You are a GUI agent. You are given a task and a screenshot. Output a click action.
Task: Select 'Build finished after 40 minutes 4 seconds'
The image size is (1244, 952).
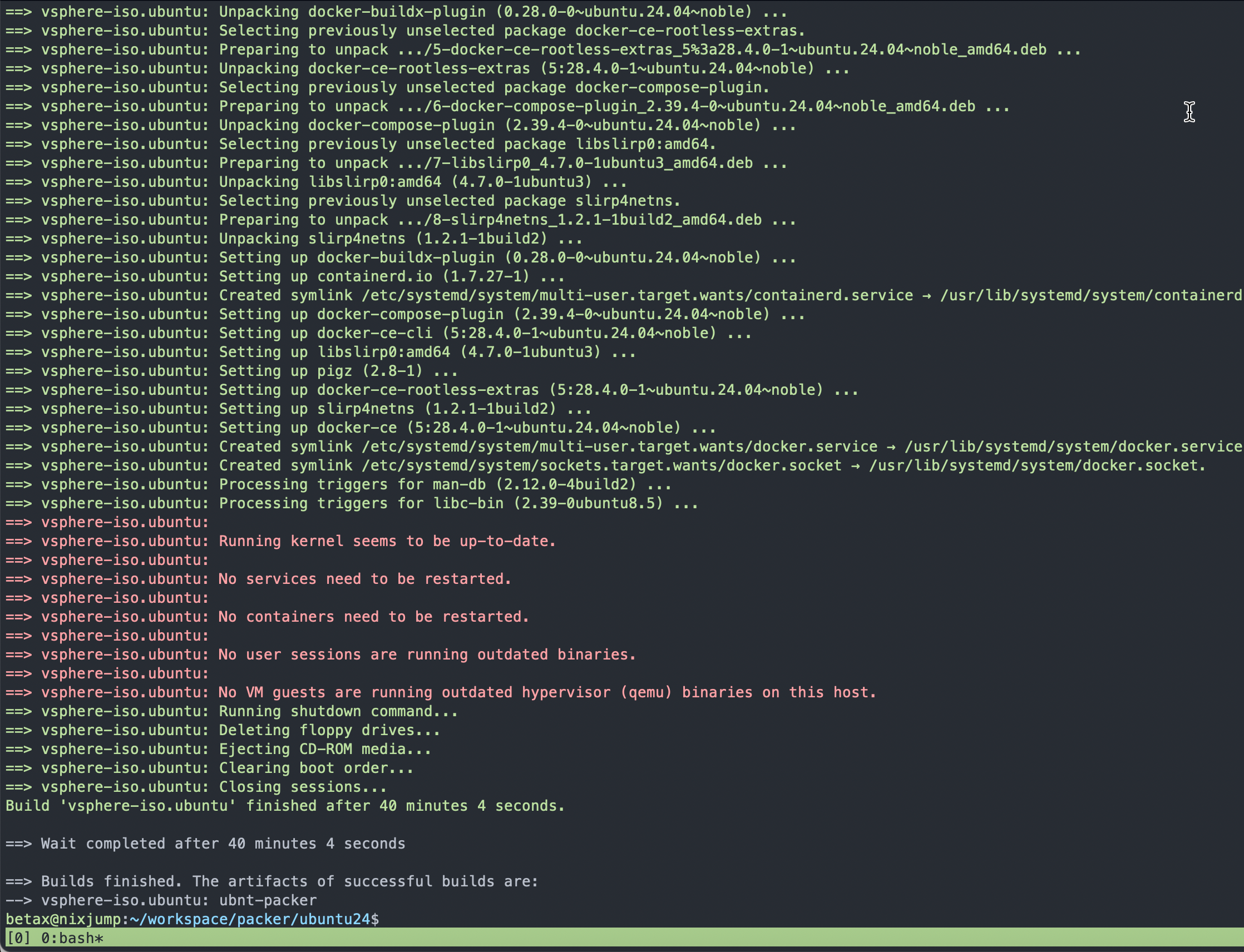(x=284, y=805)
